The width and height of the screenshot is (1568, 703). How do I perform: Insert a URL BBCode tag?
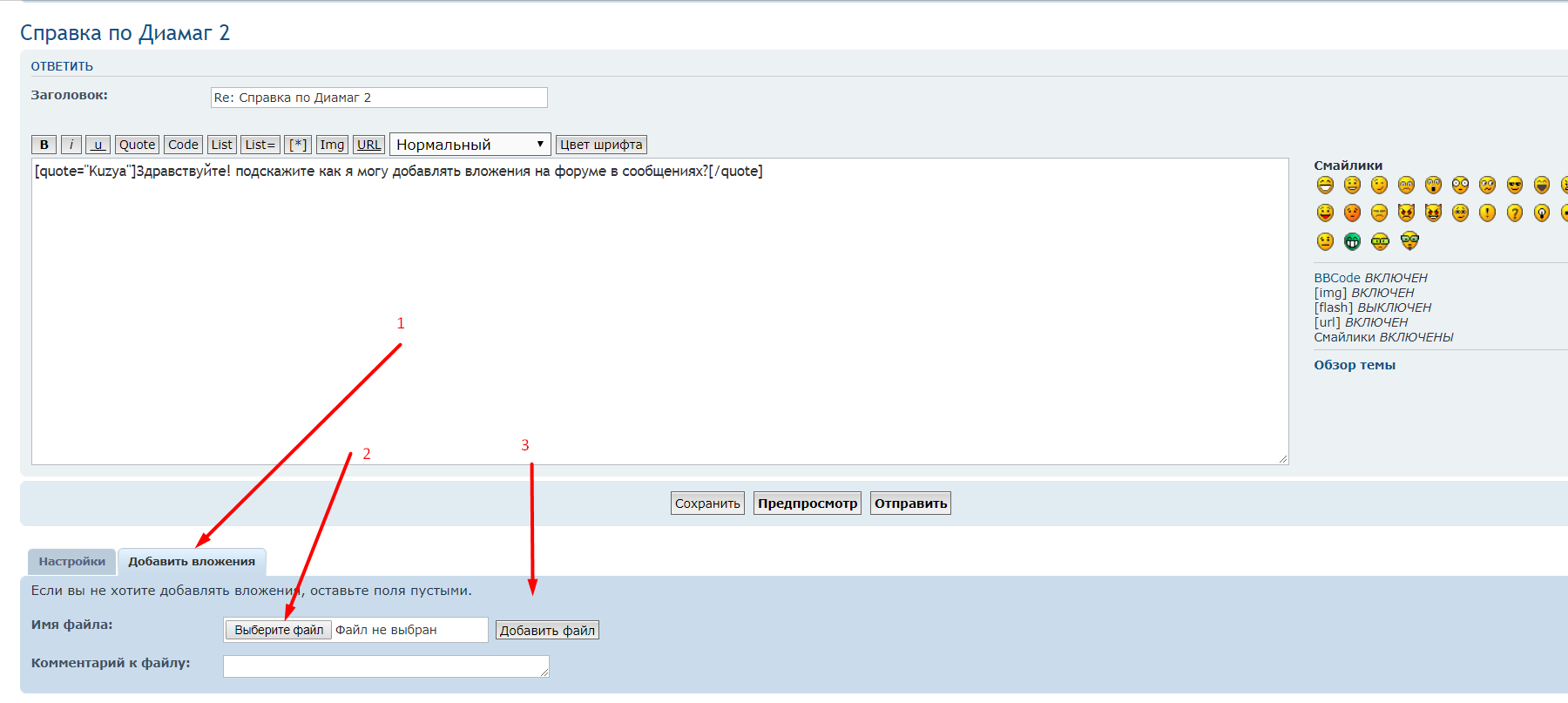(368, 145)
